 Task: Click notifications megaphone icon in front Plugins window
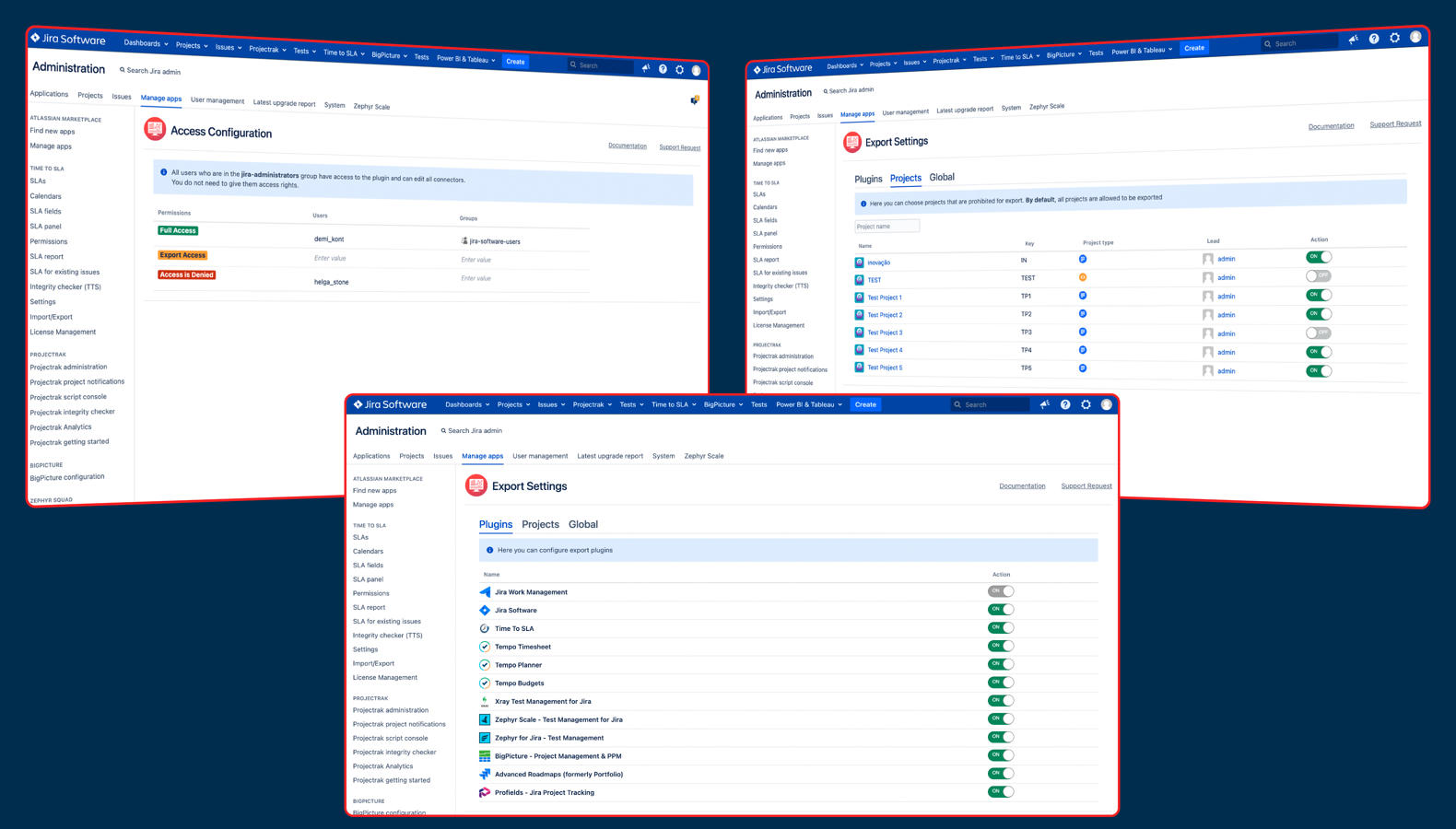[x=1044, y=404]
